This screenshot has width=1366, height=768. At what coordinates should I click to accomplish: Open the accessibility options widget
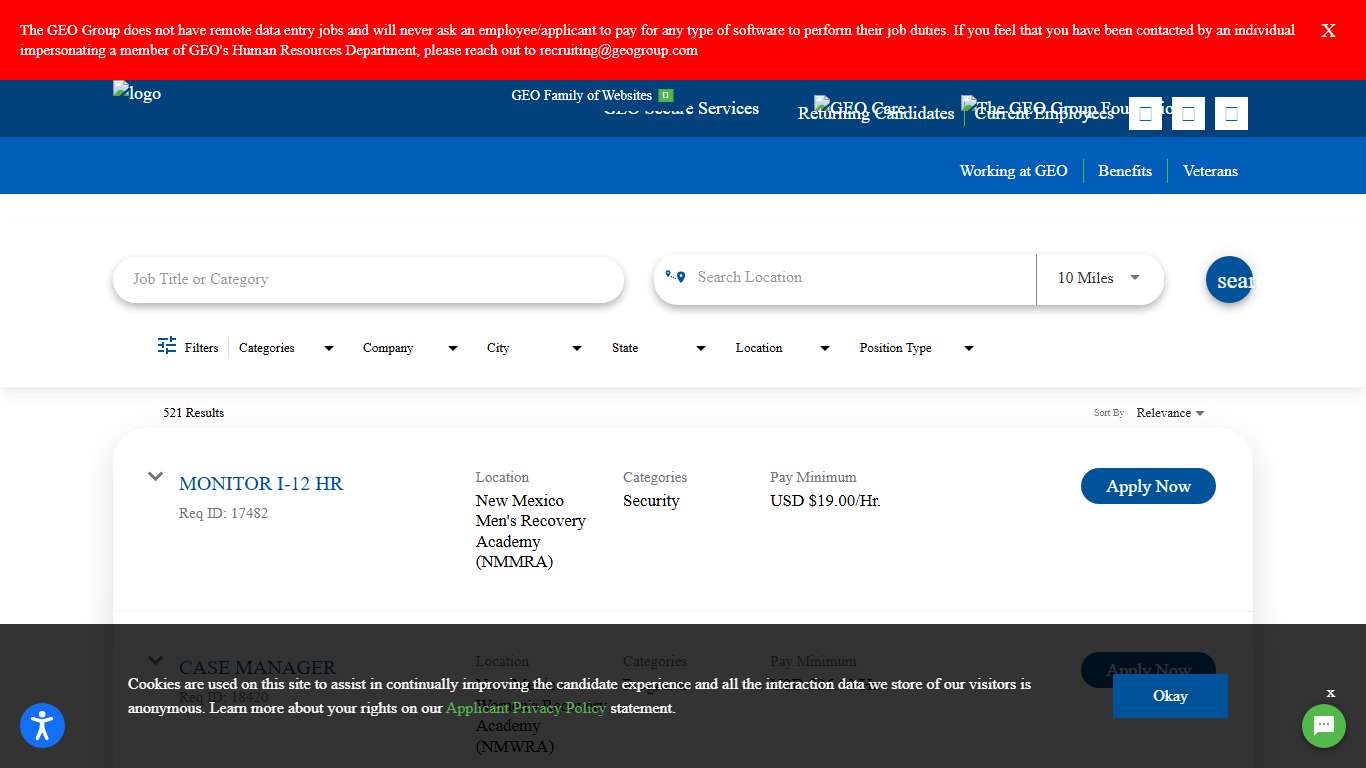click(42, 726)
